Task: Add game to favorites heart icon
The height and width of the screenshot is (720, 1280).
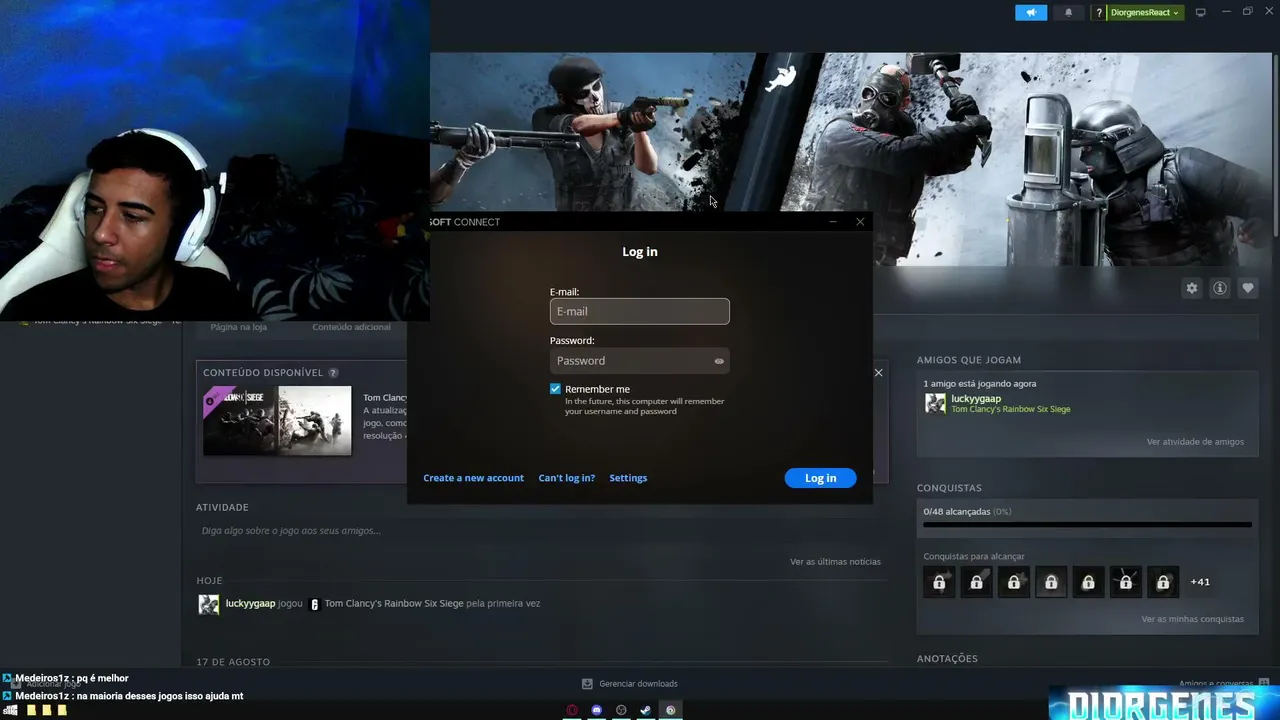Action: (x=1248, y=288)
